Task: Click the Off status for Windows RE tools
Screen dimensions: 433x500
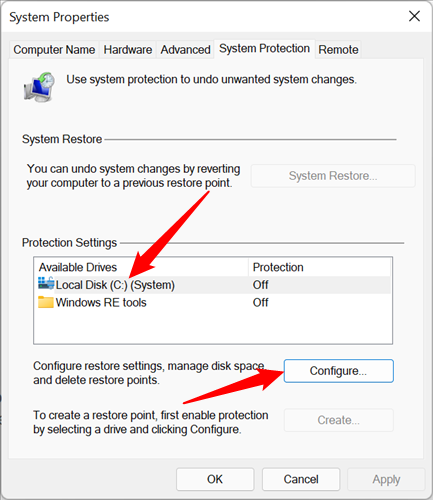Action: pos(260,302)
